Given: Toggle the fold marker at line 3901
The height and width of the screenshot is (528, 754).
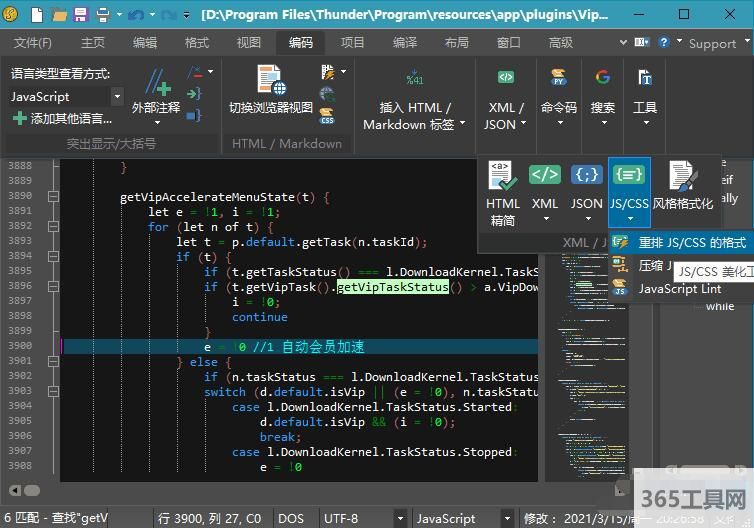Looking at the screenshot, I should (x=52, y=362).
